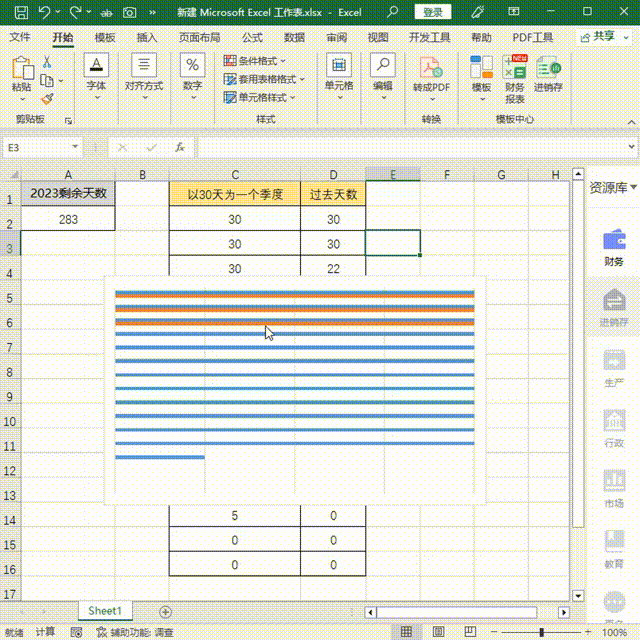Click the zoom slider in status bar
Viewport: 640px width, 640px height.
(x=542, y=632)
